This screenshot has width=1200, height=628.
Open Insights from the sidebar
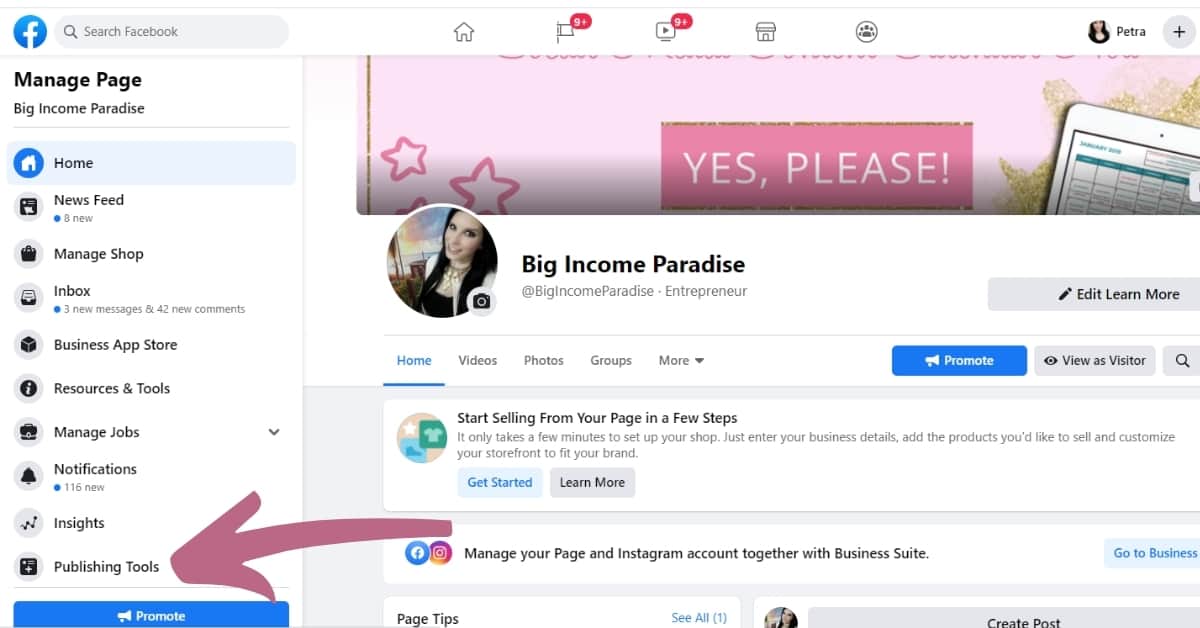(79, 522)
